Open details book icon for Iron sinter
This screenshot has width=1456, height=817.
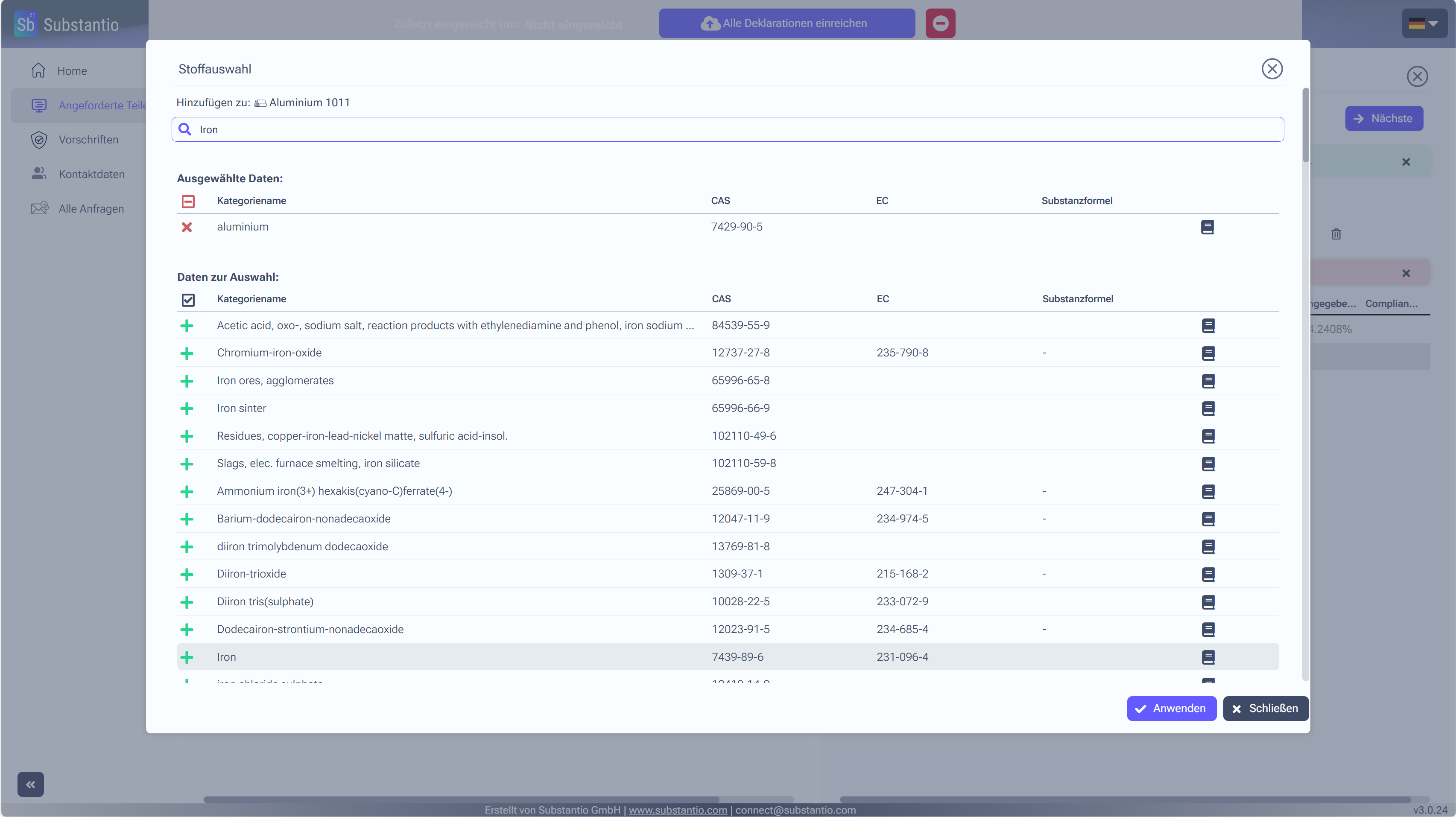pos(1208,408)
